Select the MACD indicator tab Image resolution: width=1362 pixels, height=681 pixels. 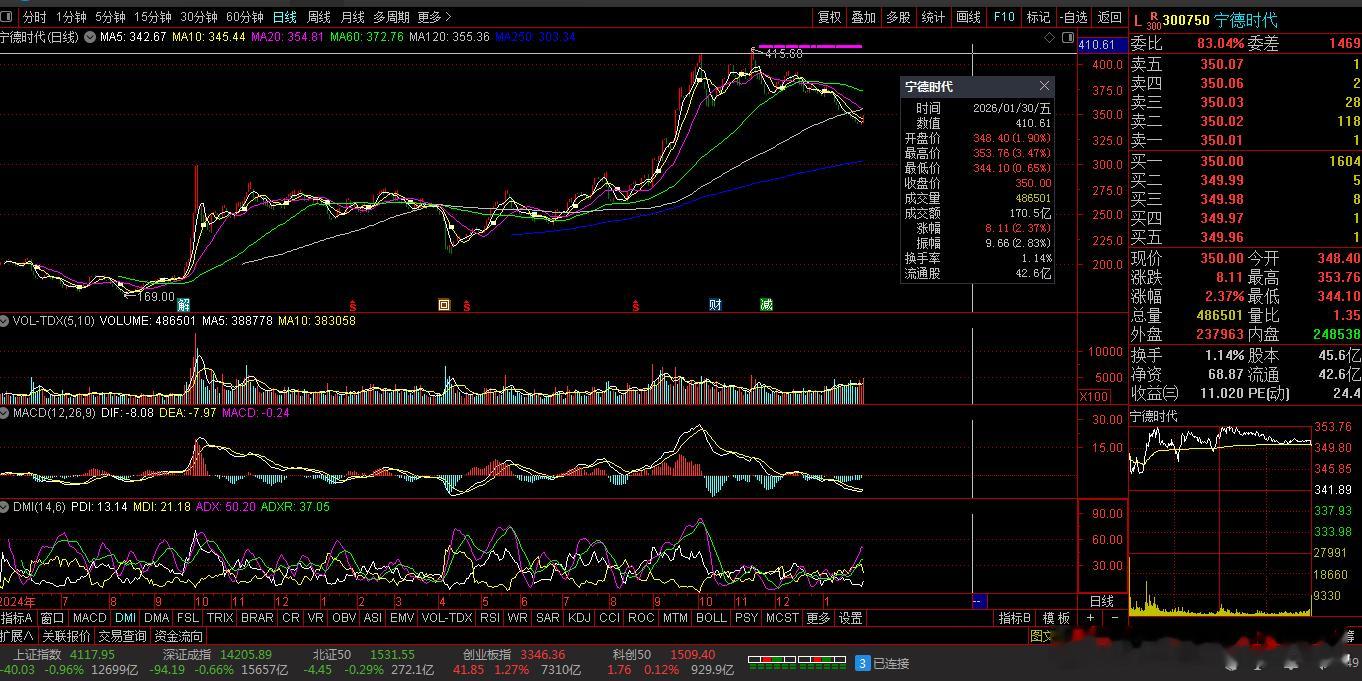pos(90,618)
